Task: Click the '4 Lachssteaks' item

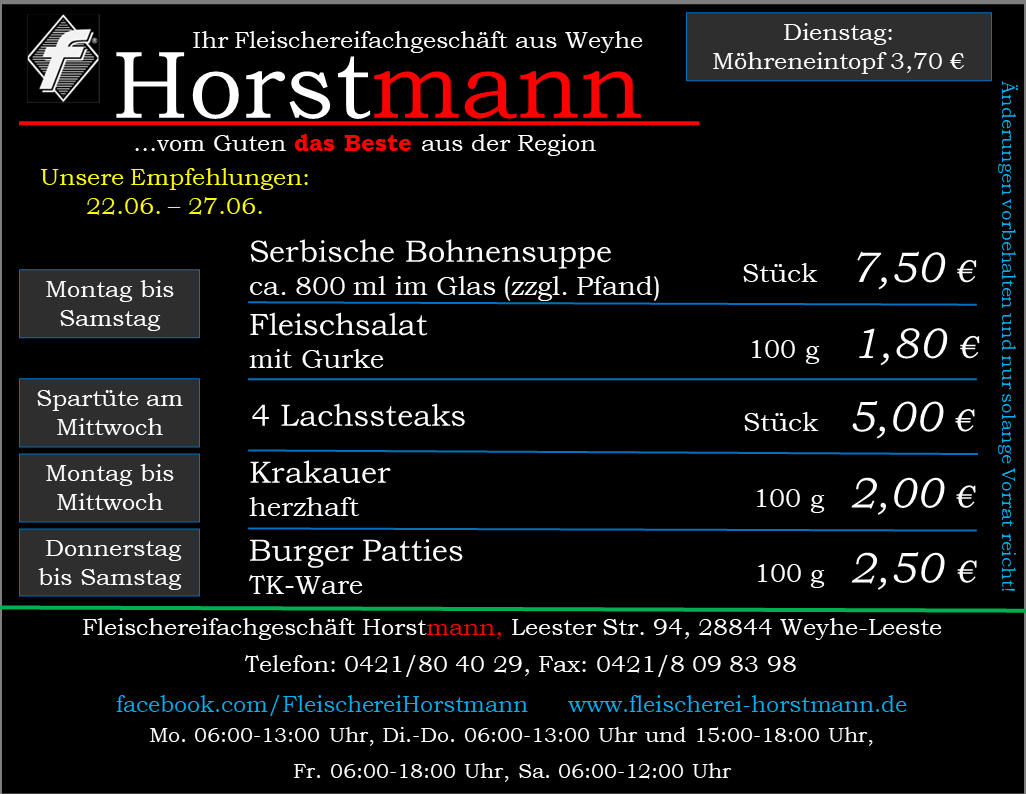Action: pyautogui.click(x=359, y=416)
